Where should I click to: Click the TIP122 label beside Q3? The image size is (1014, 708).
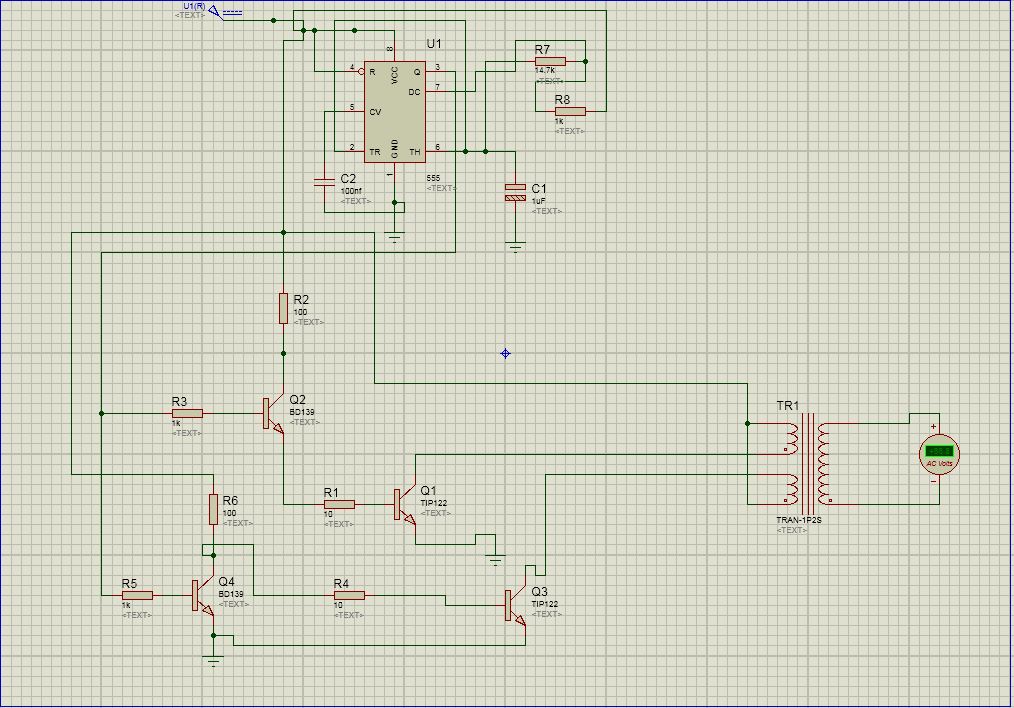545,604
